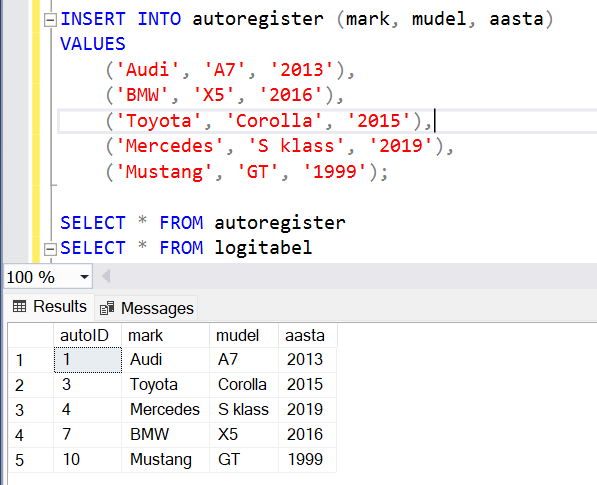Select the mudel column header

[x=244, y=335]
